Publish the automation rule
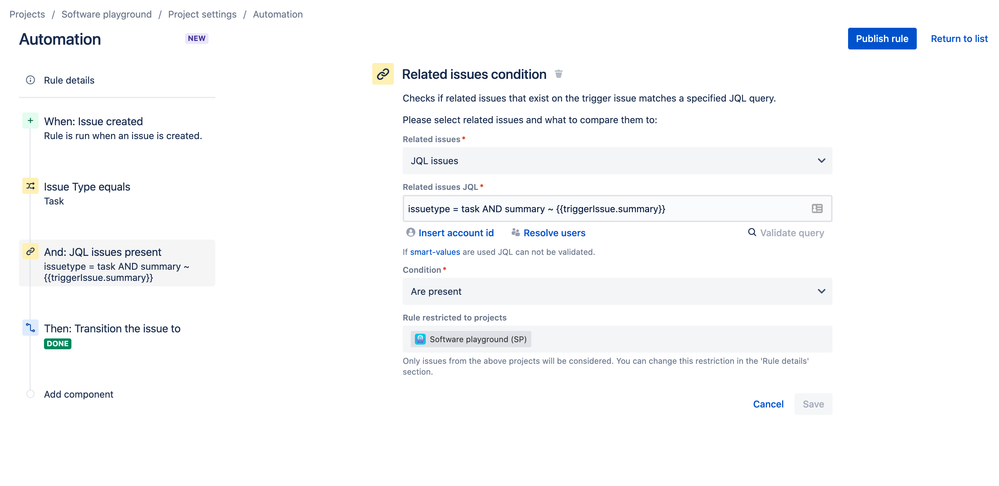999x486 pixels. coord(882,39)
